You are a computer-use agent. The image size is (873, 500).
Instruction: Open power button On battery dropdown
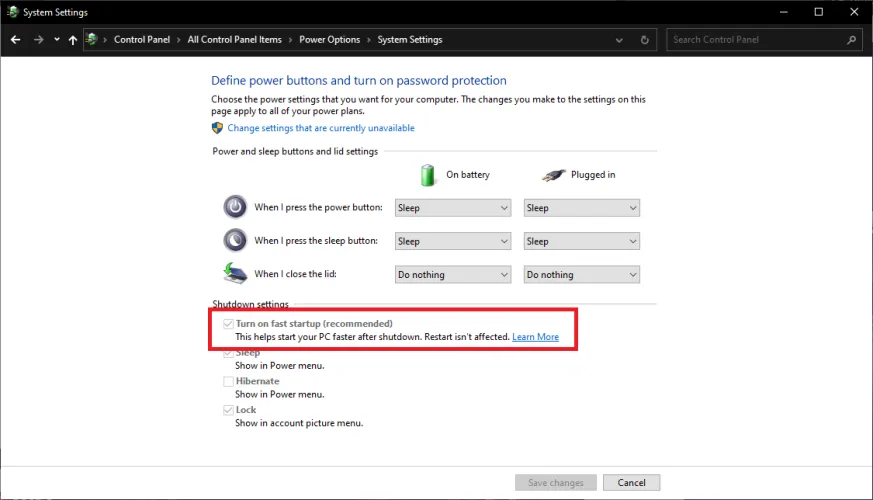click(452, 208)
